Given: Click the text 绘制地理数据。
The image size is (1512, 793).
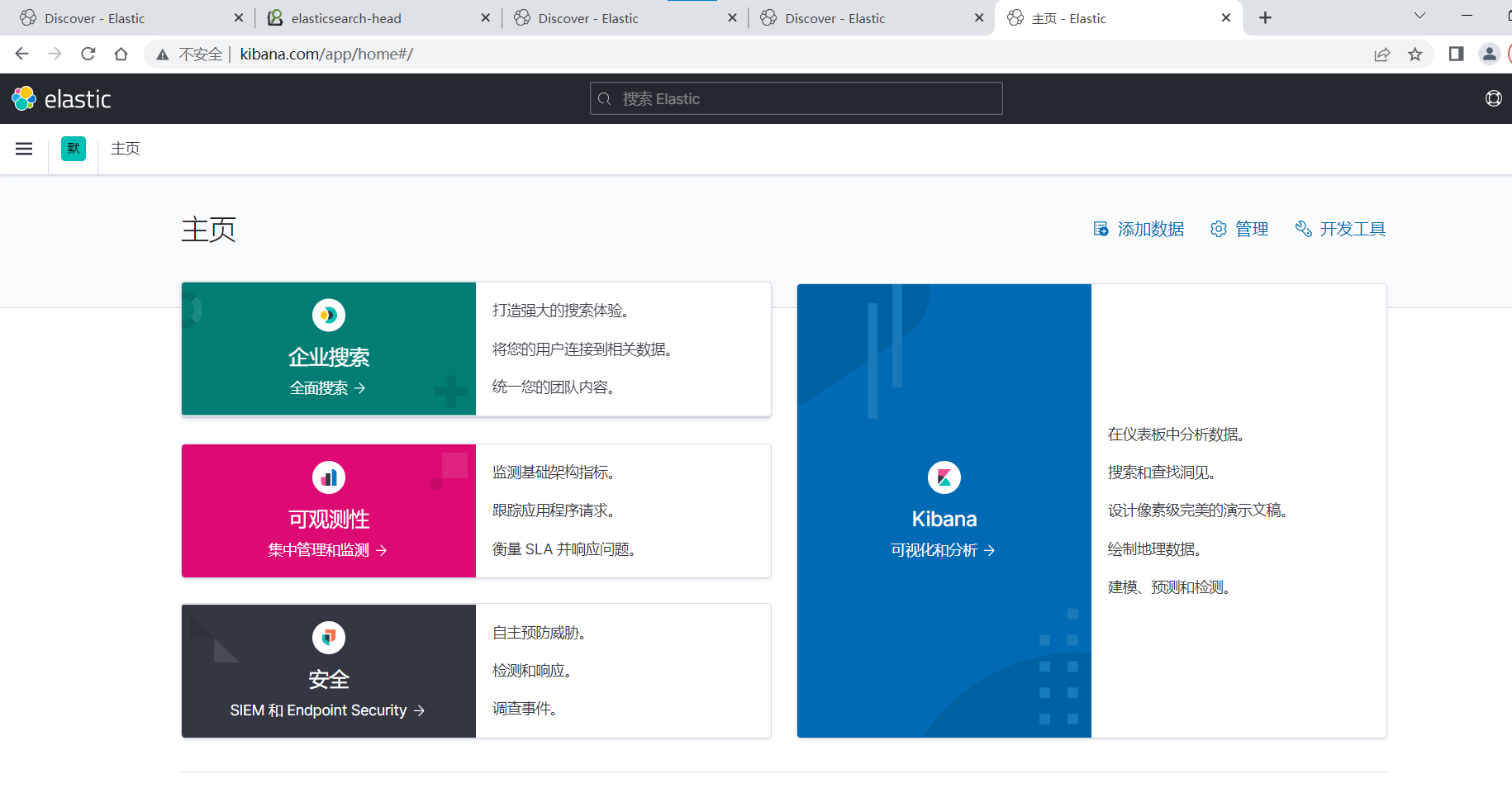Looking at the screenshot, I should tap(1157, 549).
